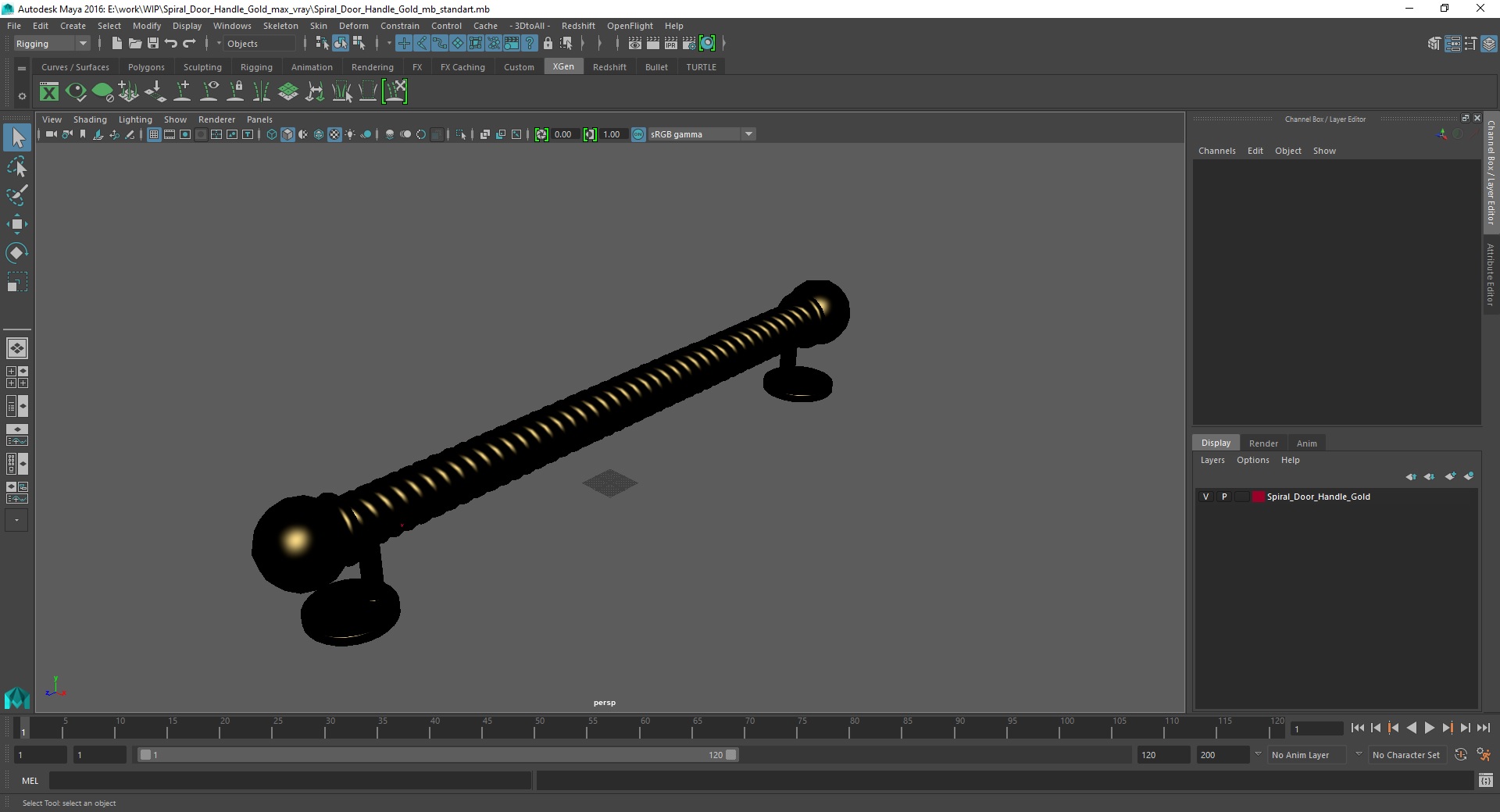Click the Open Render View icon
The width and height of the screenshot is (1500, 812).
[635, 44]
